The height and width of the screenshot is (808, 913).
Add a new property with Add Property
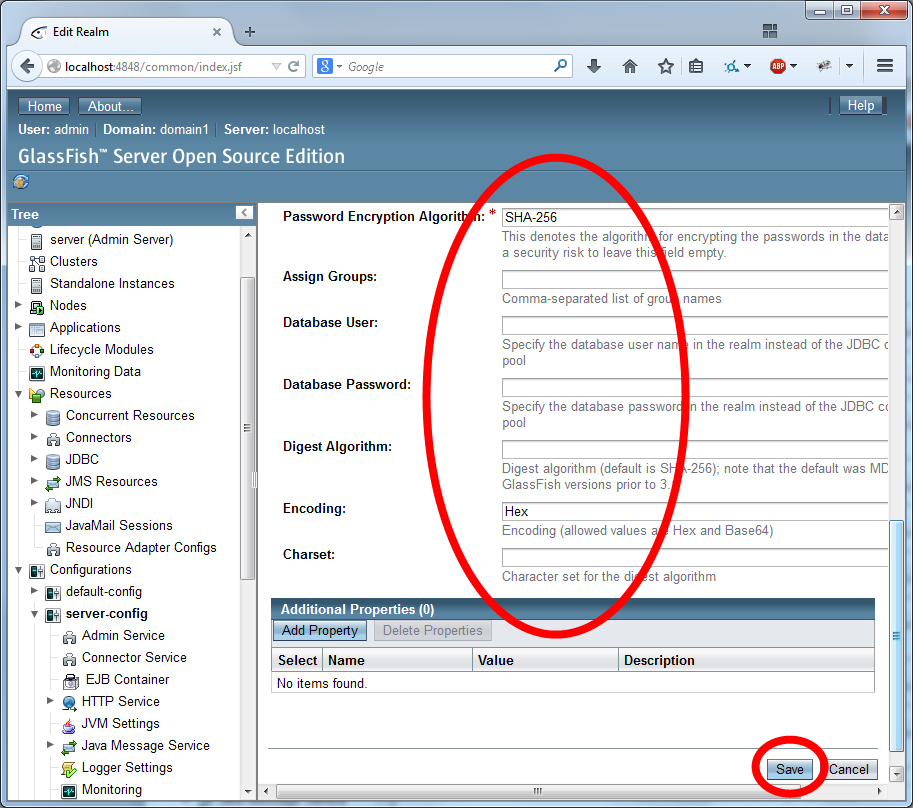(x=319, y=630)
